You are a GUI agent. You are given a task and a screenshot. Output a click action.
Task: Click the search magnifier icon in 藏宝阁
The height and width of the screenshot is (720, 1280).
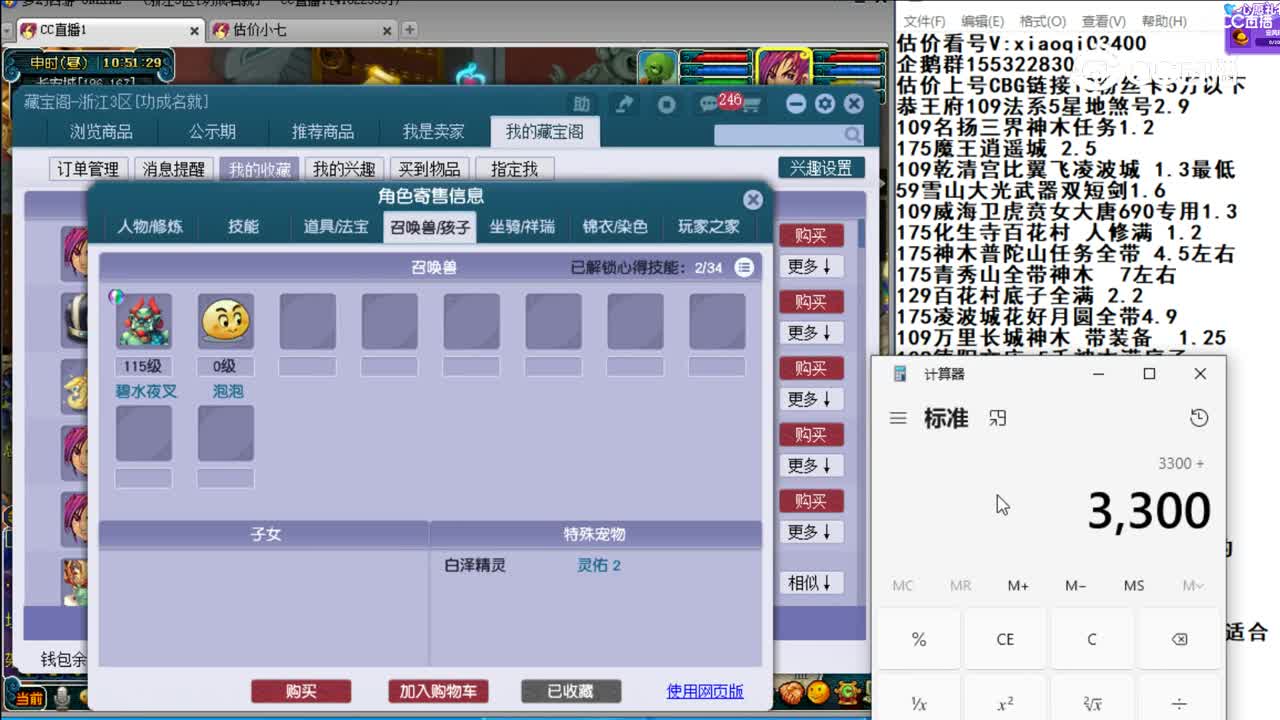(x=852, y=134)
